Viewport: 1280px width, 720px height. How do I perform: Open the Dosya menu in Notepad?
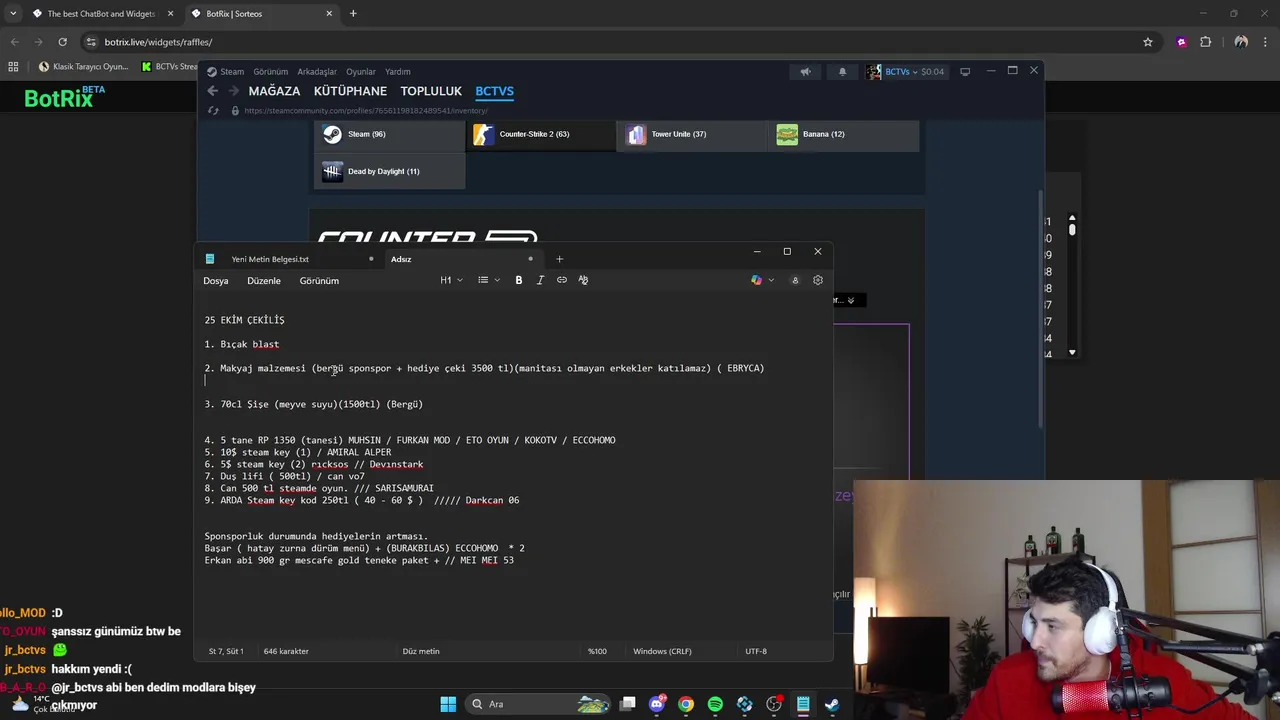click(216, 281)
